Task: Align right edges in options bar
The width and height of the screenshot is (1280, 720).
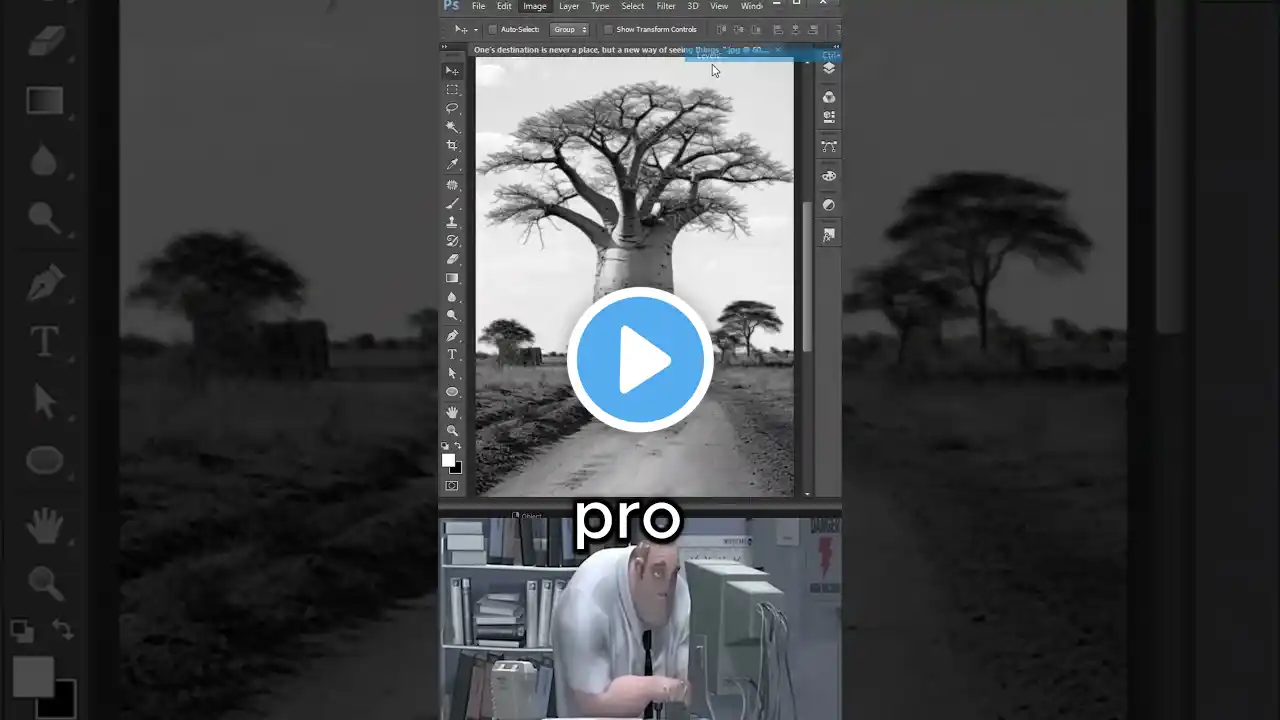Action: coord(812,29)
